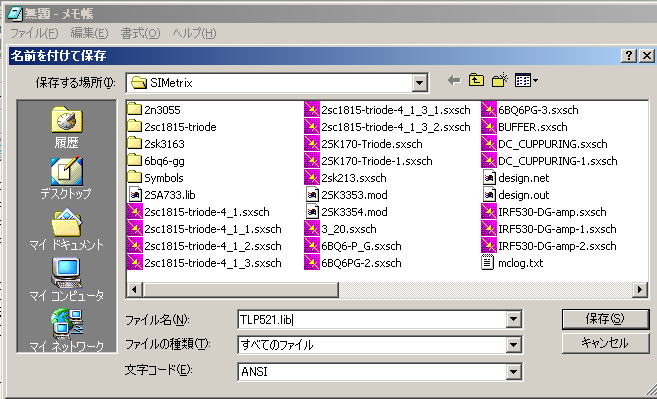Select 6BQ6PG-2.sxsch
Viewport: 657px width, 399px height.
coord(353,263)
